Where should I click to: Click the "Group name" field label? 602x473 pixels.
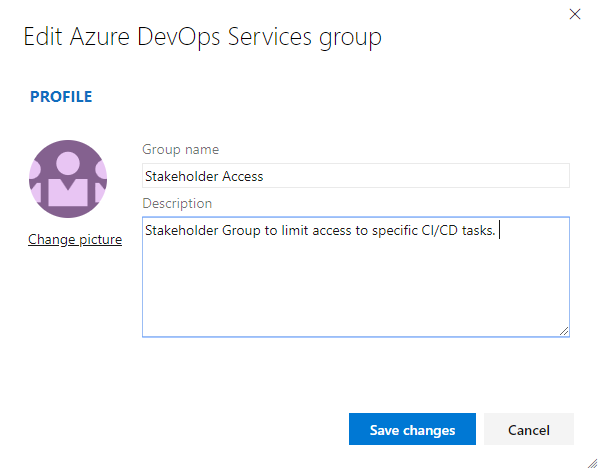181,150
